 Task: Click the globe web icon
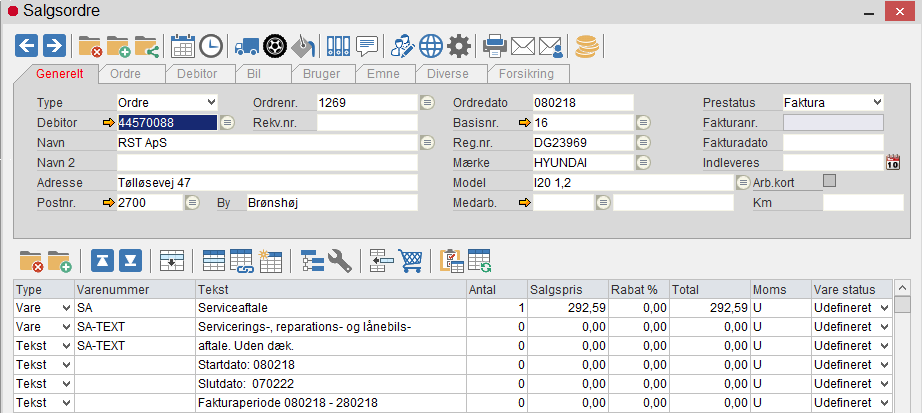pyautogui.click(x=431, y=45)
